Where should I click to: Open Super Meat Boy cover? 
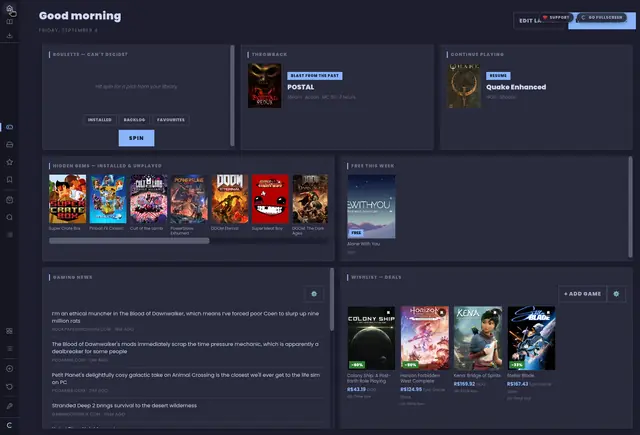click(x=270, y=199)
